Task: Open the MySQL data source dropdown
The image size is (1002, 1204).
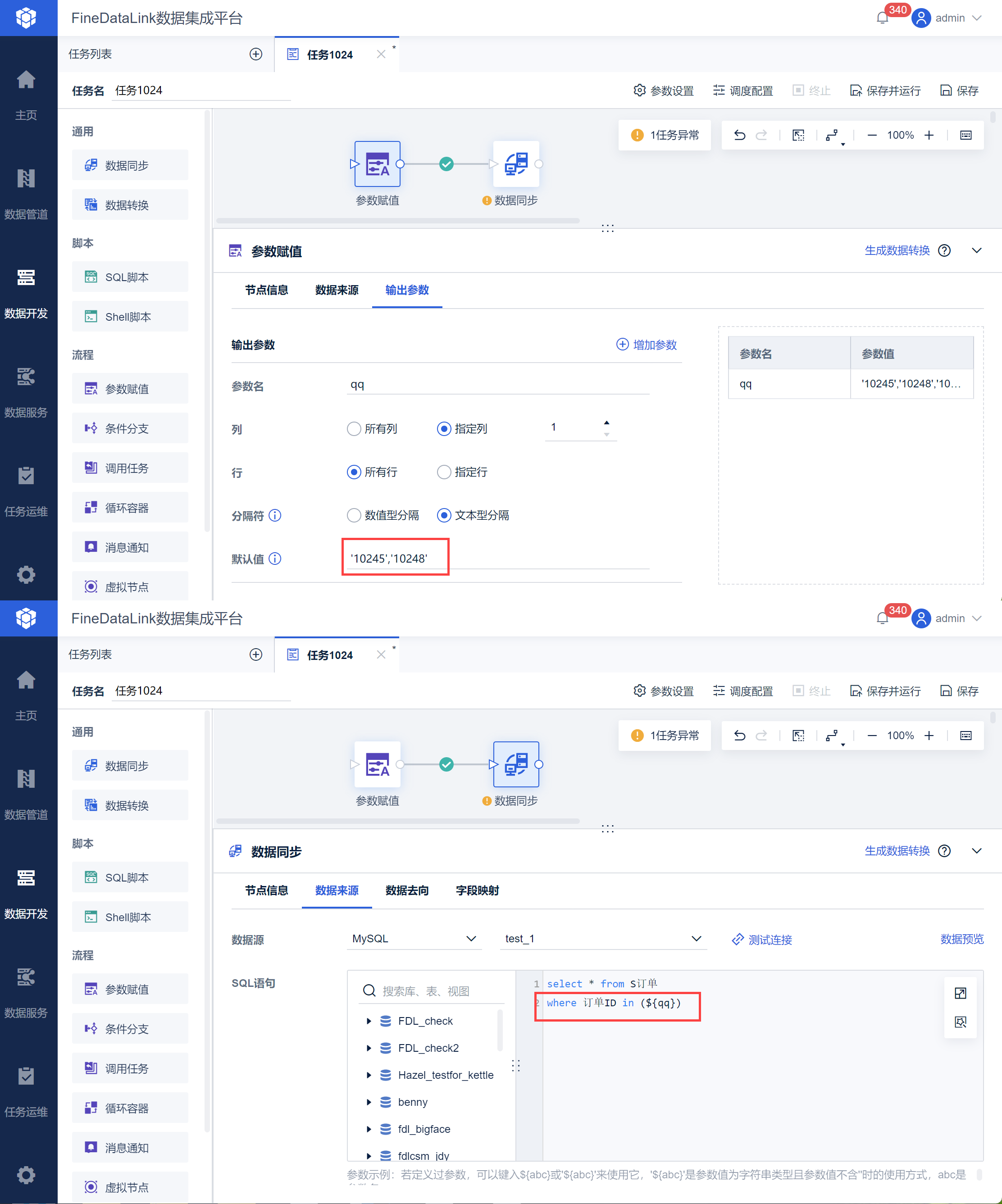Action: [414, 939]
